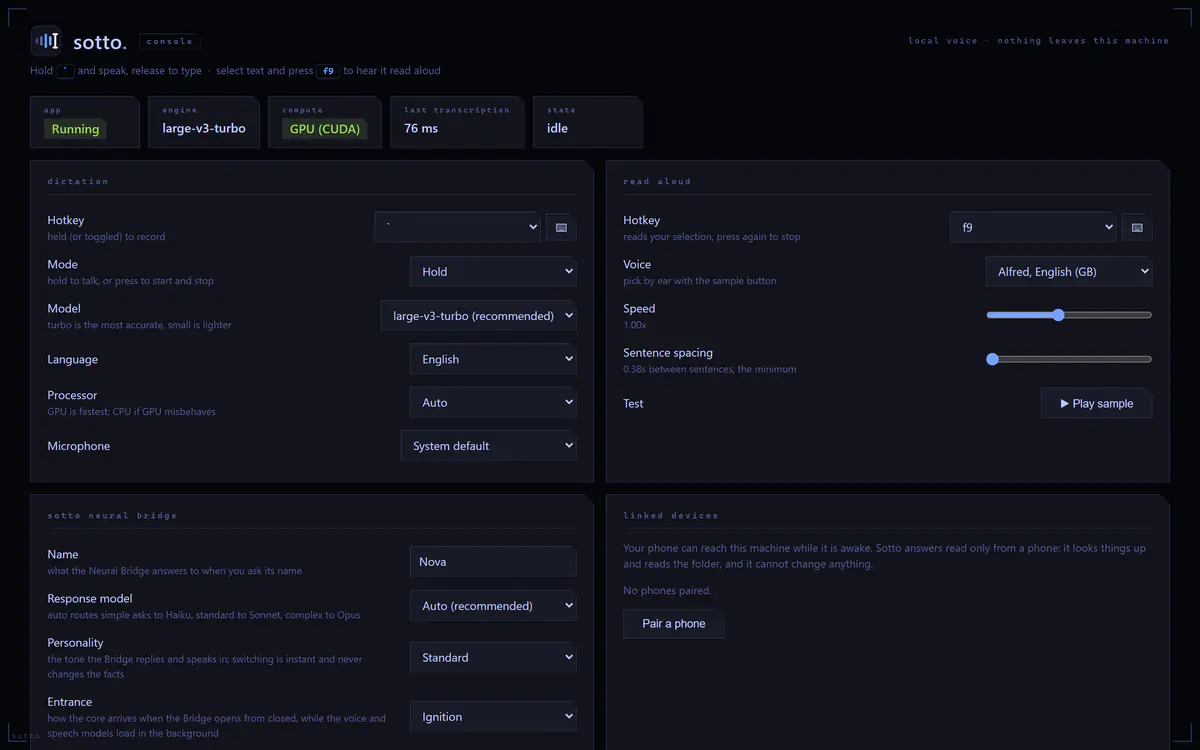Click the GPU (CUDA) compute status
The width and height of the screenshot is (1200, 750).
[x=325, y=129]
